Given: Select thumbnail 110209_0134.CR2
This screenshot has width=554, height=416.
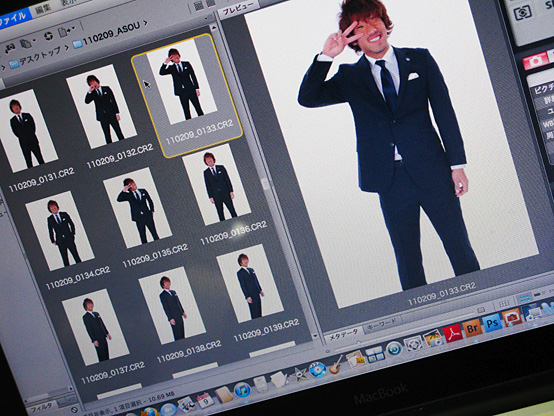Looking at the screenshot, I should point(60,231).
